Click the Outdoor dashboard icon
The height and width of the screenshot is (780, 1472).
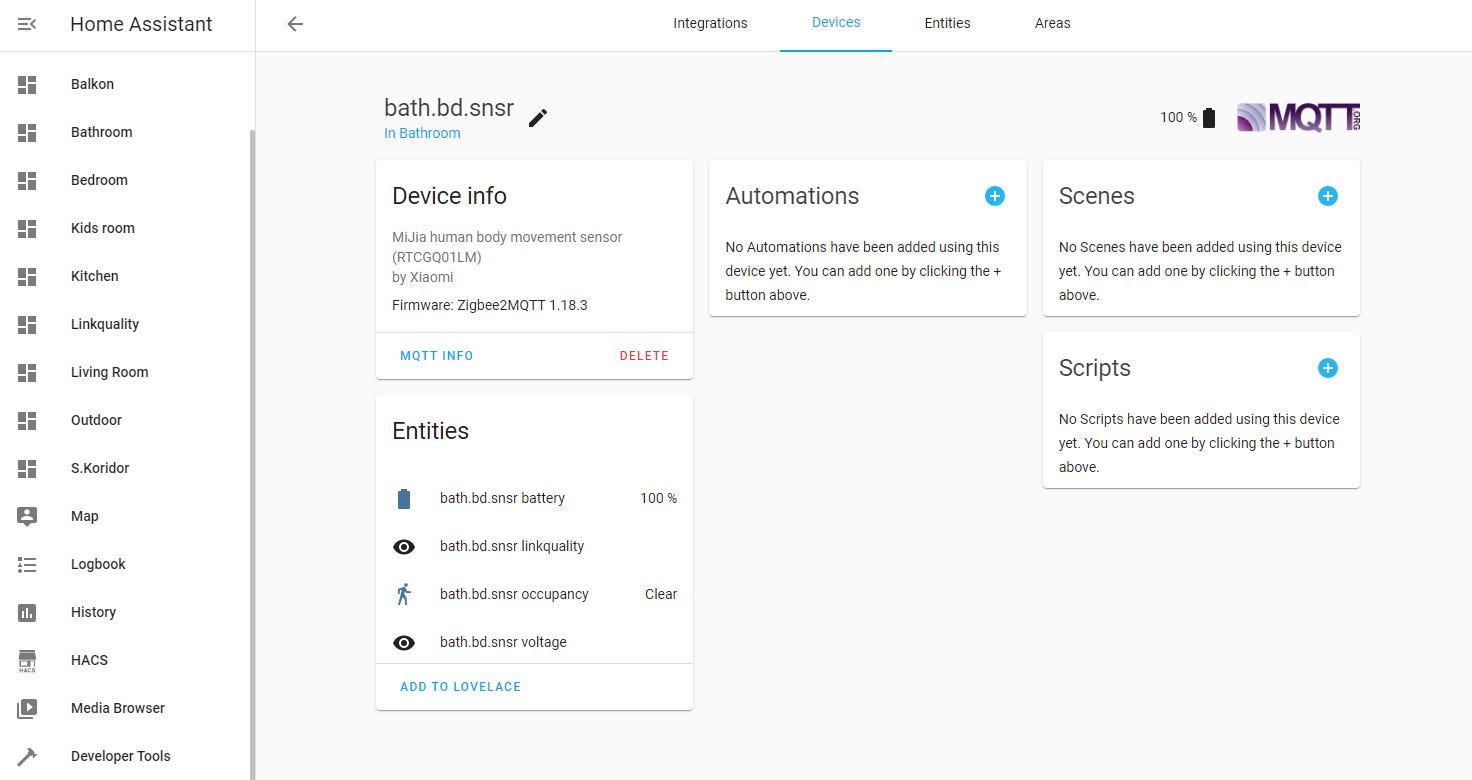tap(27, 420)
